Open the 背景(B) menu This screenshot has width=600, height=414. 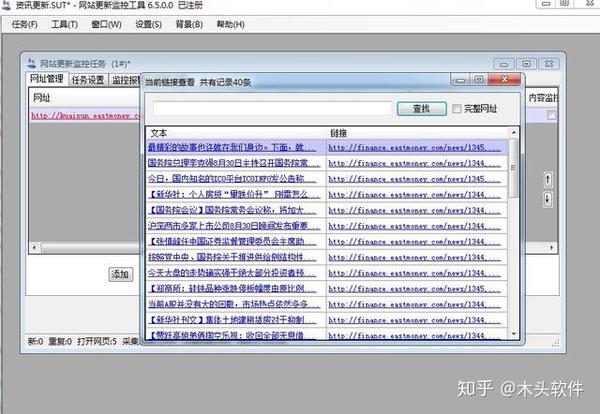pyautogui.click(x=189, y=24)
